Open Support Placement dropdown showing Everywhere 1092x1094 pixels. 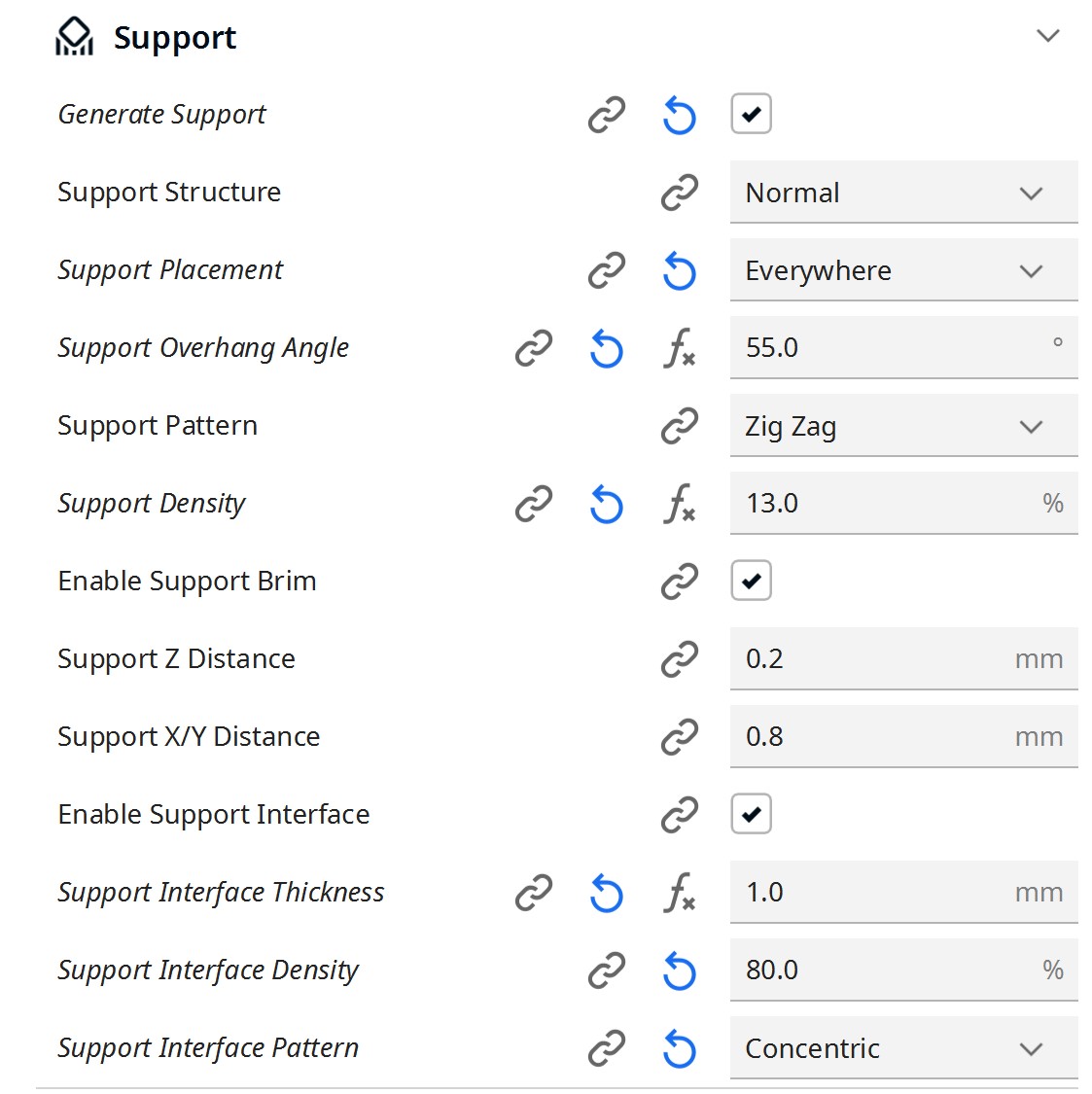click(x=903, y=270)
